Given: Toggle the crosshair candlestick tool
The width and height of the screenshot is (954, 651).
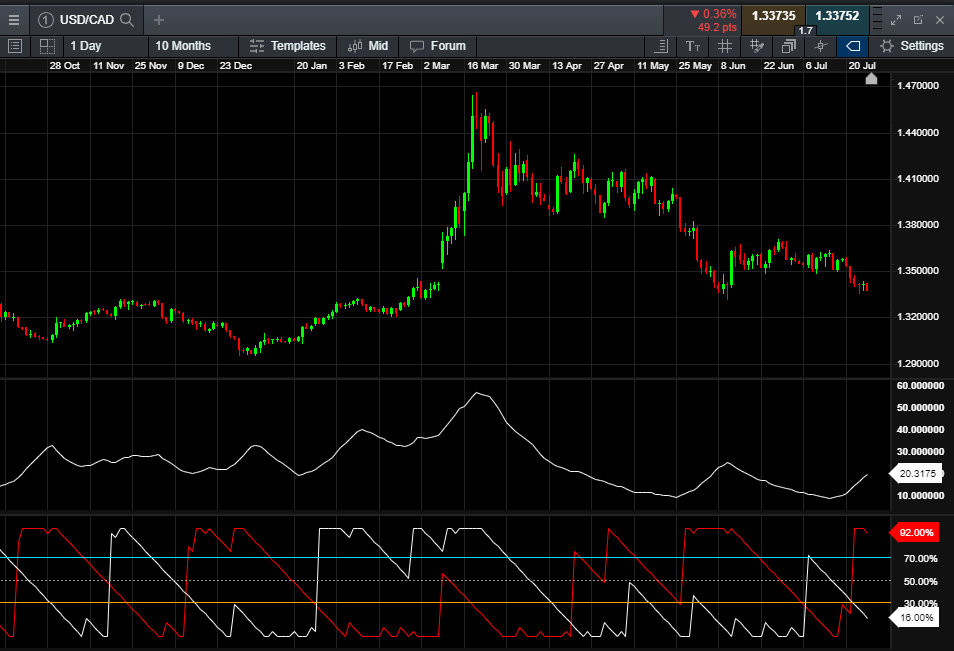Looking at the screenshot, I should [x=821, y=46].
